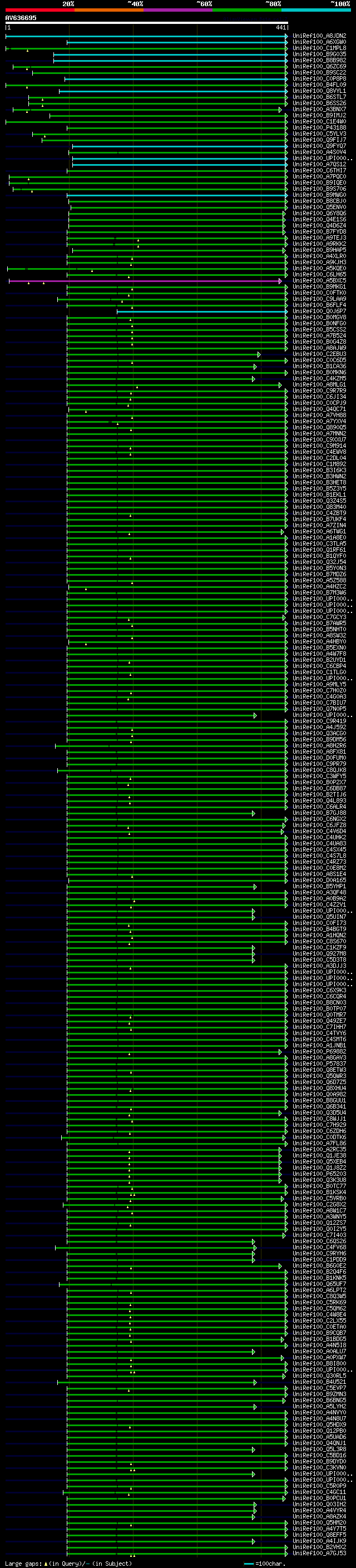Select the UniRef100_Q8VYL1 label

pos(319,91)
